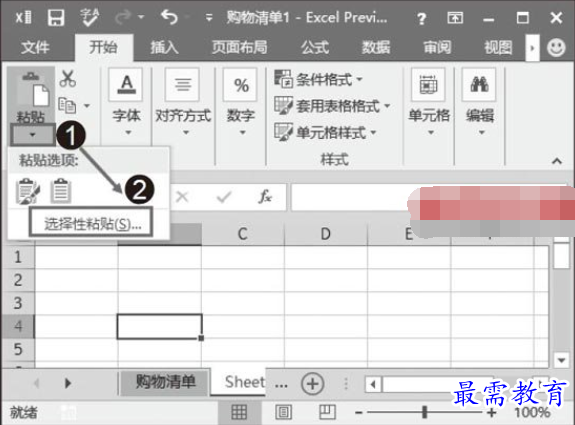575x425 pixels.
Task: Select row 3 header
Action: tap(18, 303)
